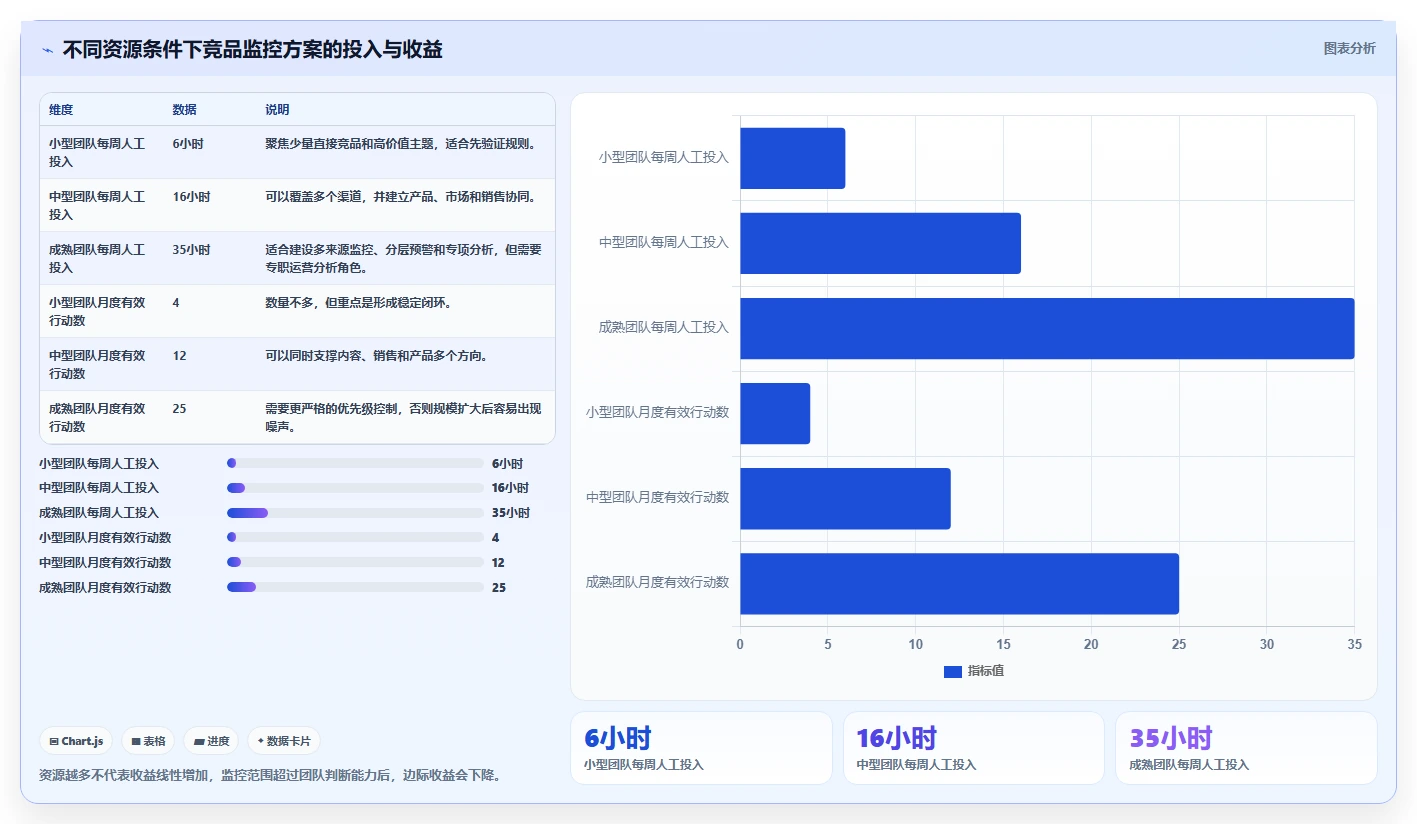Click table cell 35小时 in 成熟团队 row
1417x824 pixels.
(x=191, y=250)
